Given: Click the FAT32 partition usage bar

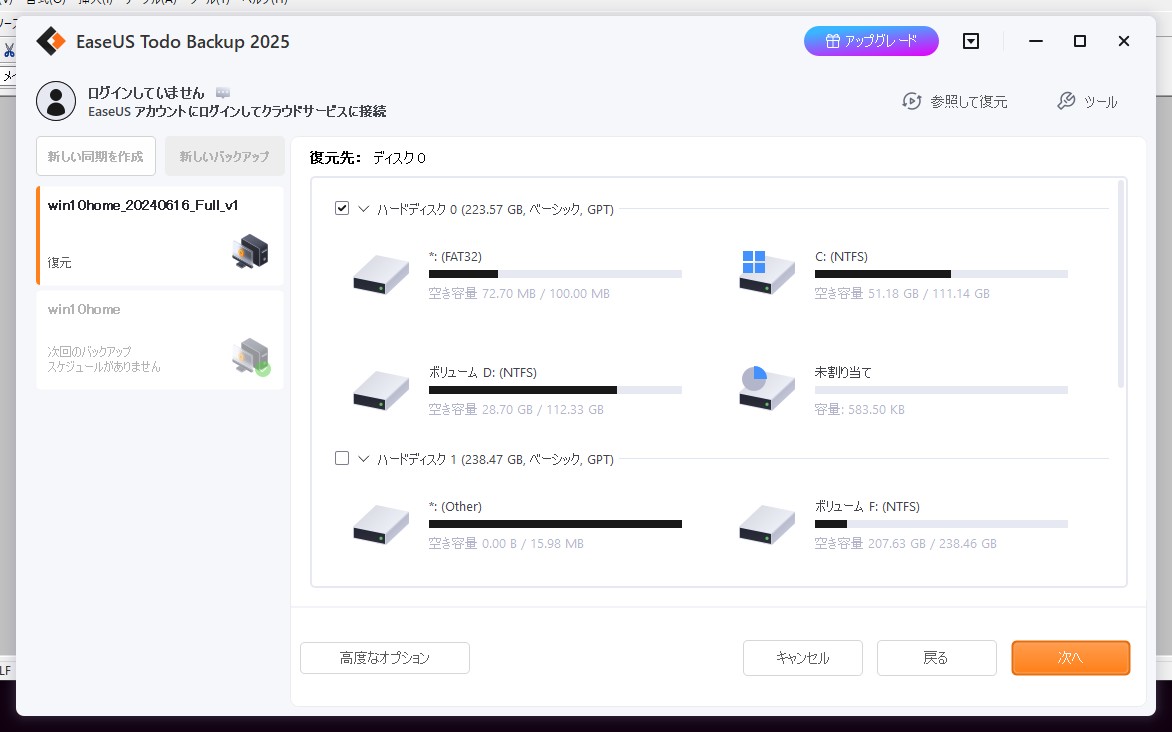Looking at the screenshot, I should [555, 274].
